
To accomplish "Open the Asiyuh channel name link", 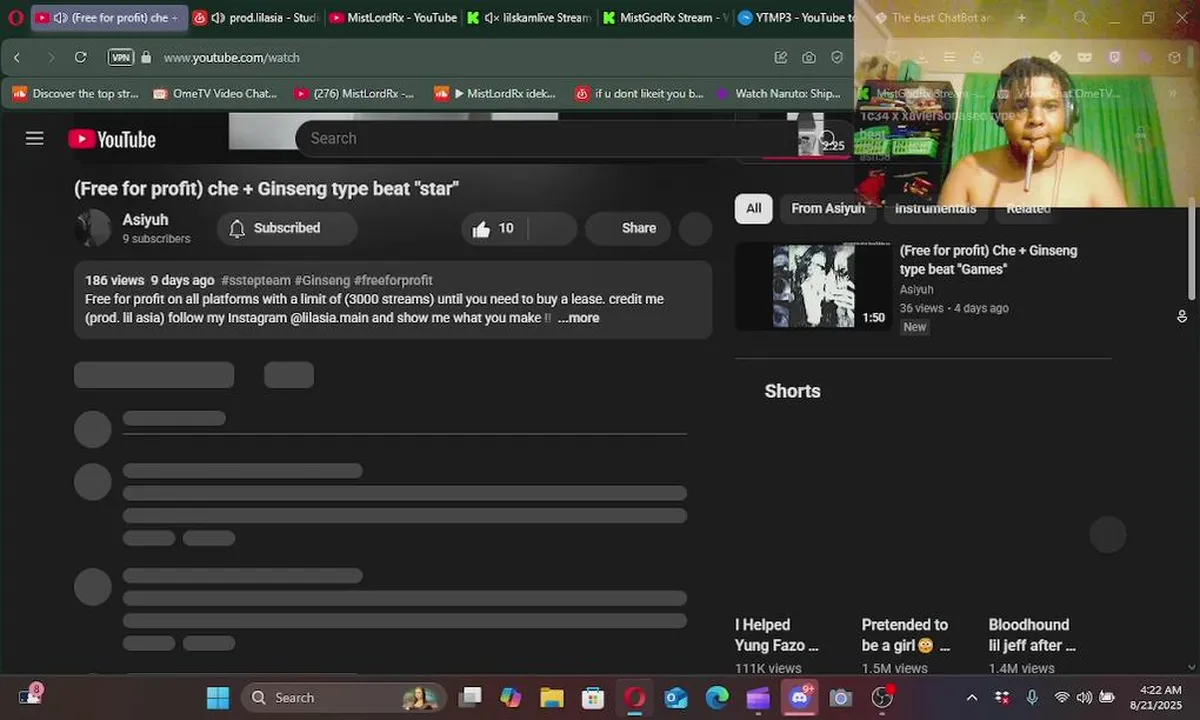I will click(x=145, y=219).
